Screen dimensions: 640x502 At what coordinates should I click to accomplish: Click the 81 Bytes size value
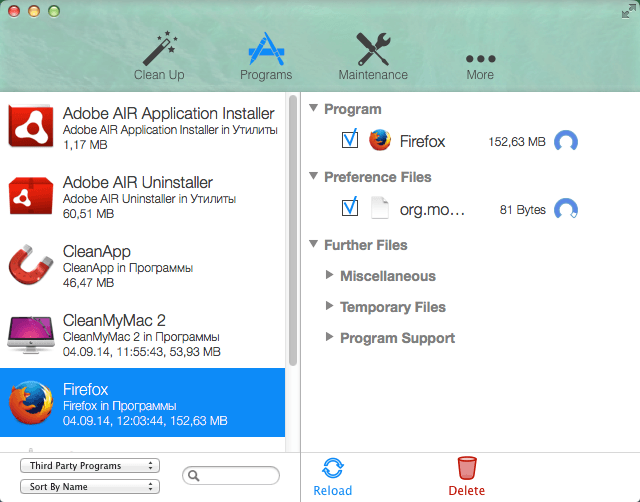point(523,210)
